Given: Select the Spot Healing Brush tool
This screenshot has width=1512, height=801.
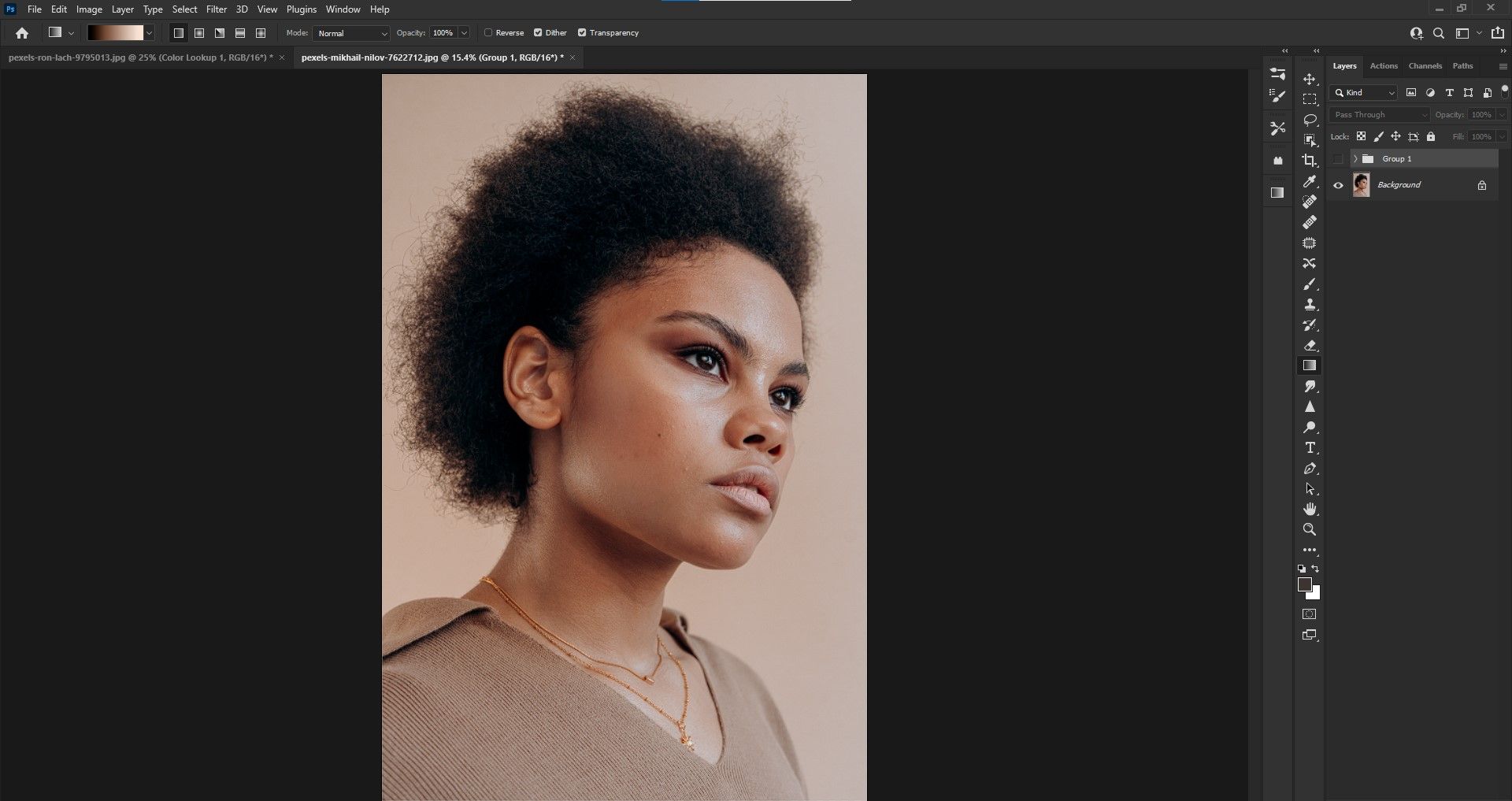Looking at the screenshot, I should [x=1310, y=202].
